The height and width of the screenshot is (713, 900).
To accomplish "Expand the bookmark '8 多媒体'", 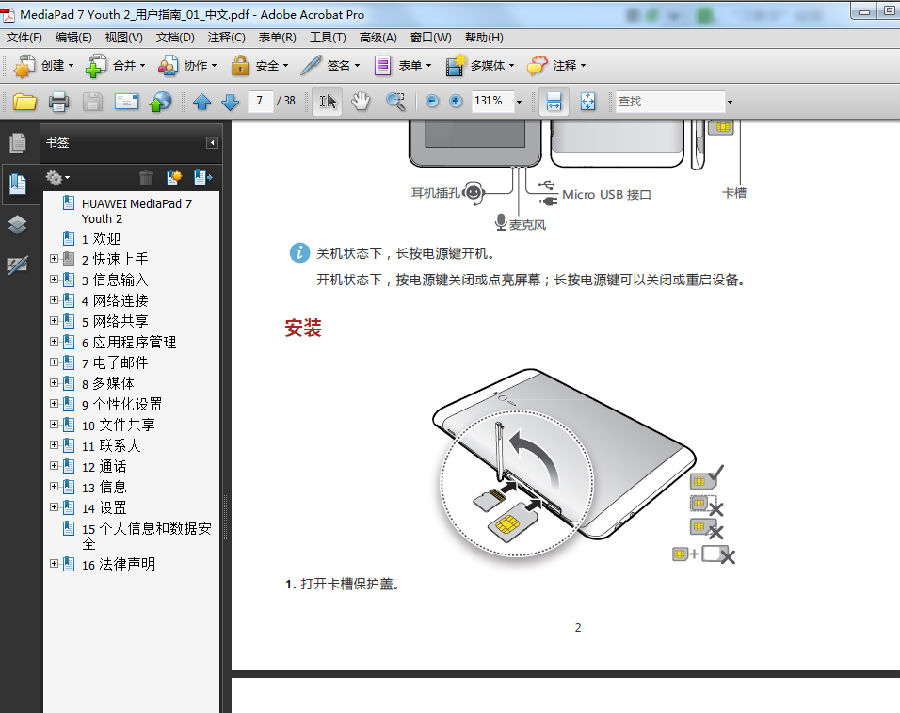I will tap(53, 383).
